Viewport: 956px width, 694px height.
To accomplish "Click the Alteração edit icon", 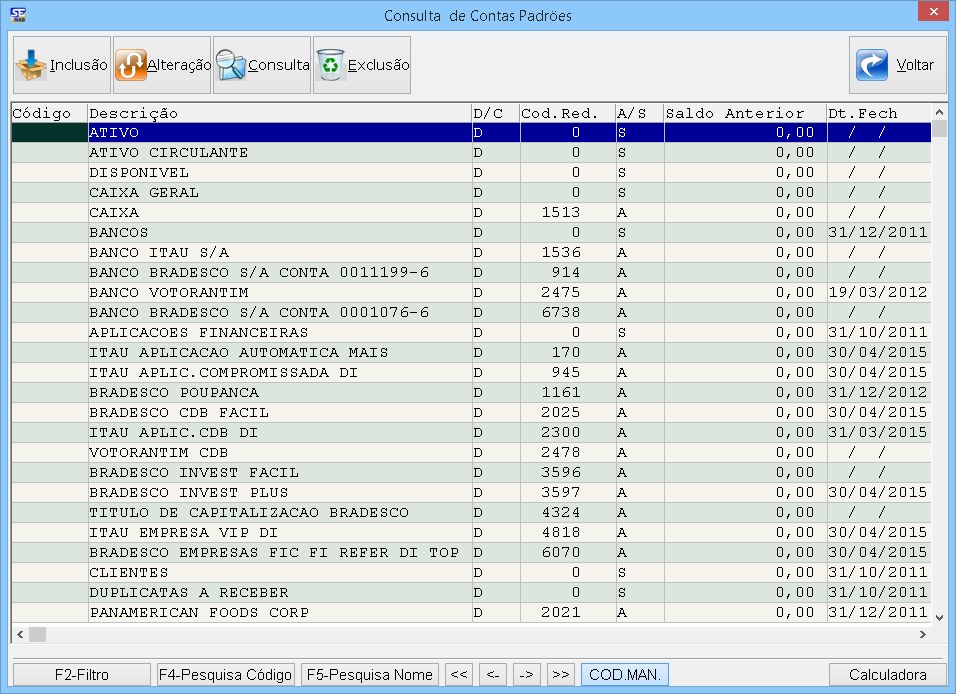I will [x=131, y=66].
